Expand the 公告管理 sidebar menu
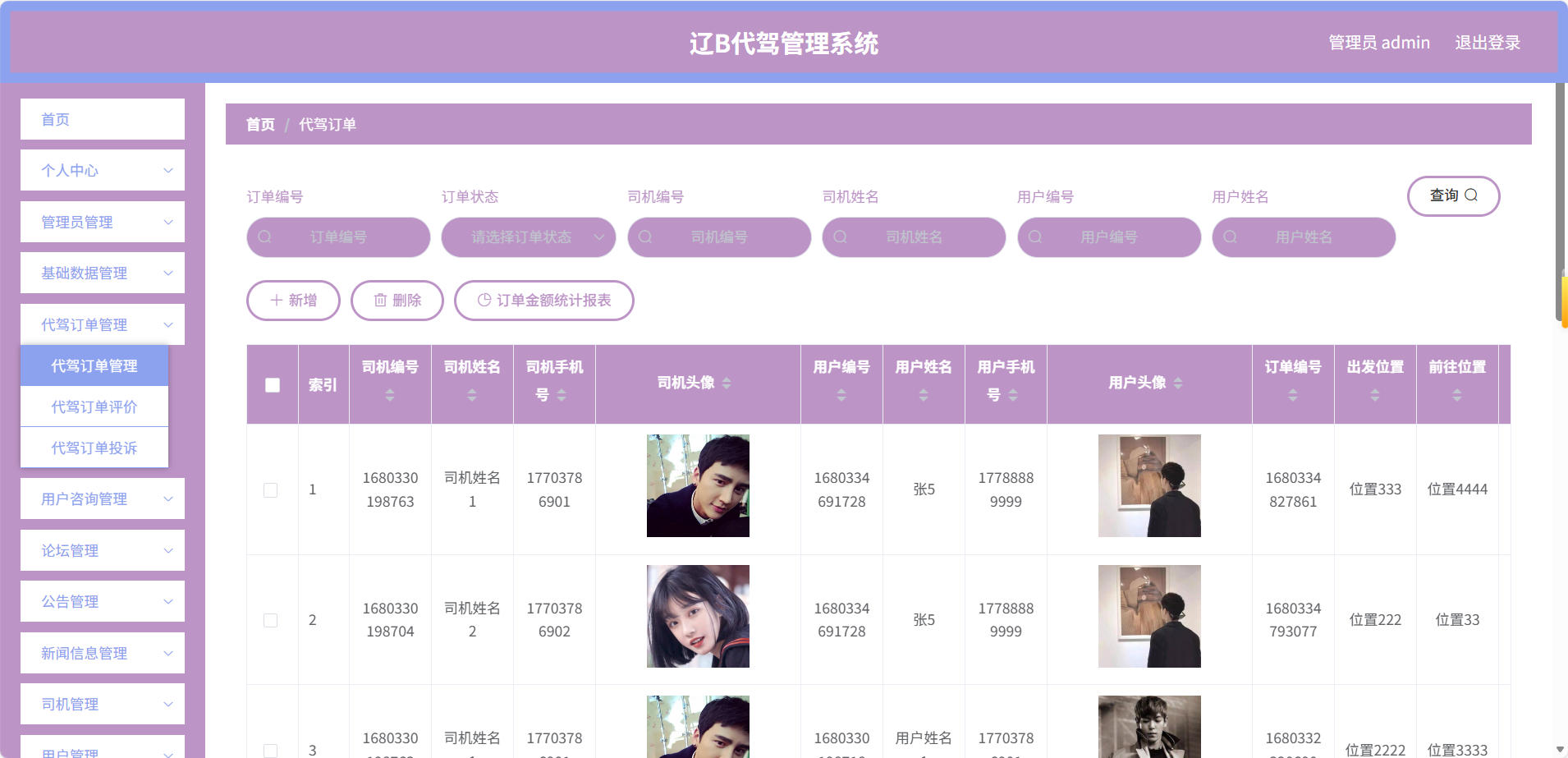The image size is (1568, 758). [x=103, y=601]
